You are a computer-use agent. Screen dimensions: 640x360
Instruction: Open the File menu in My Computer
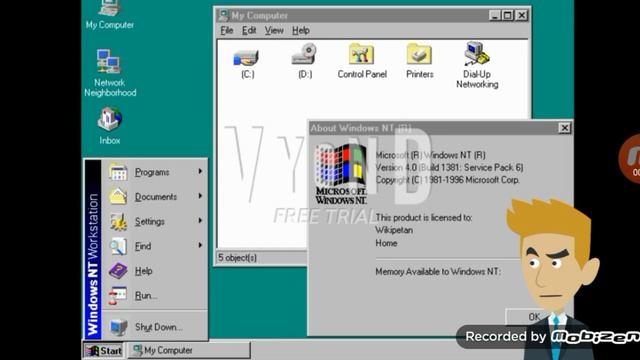point(227,31)
